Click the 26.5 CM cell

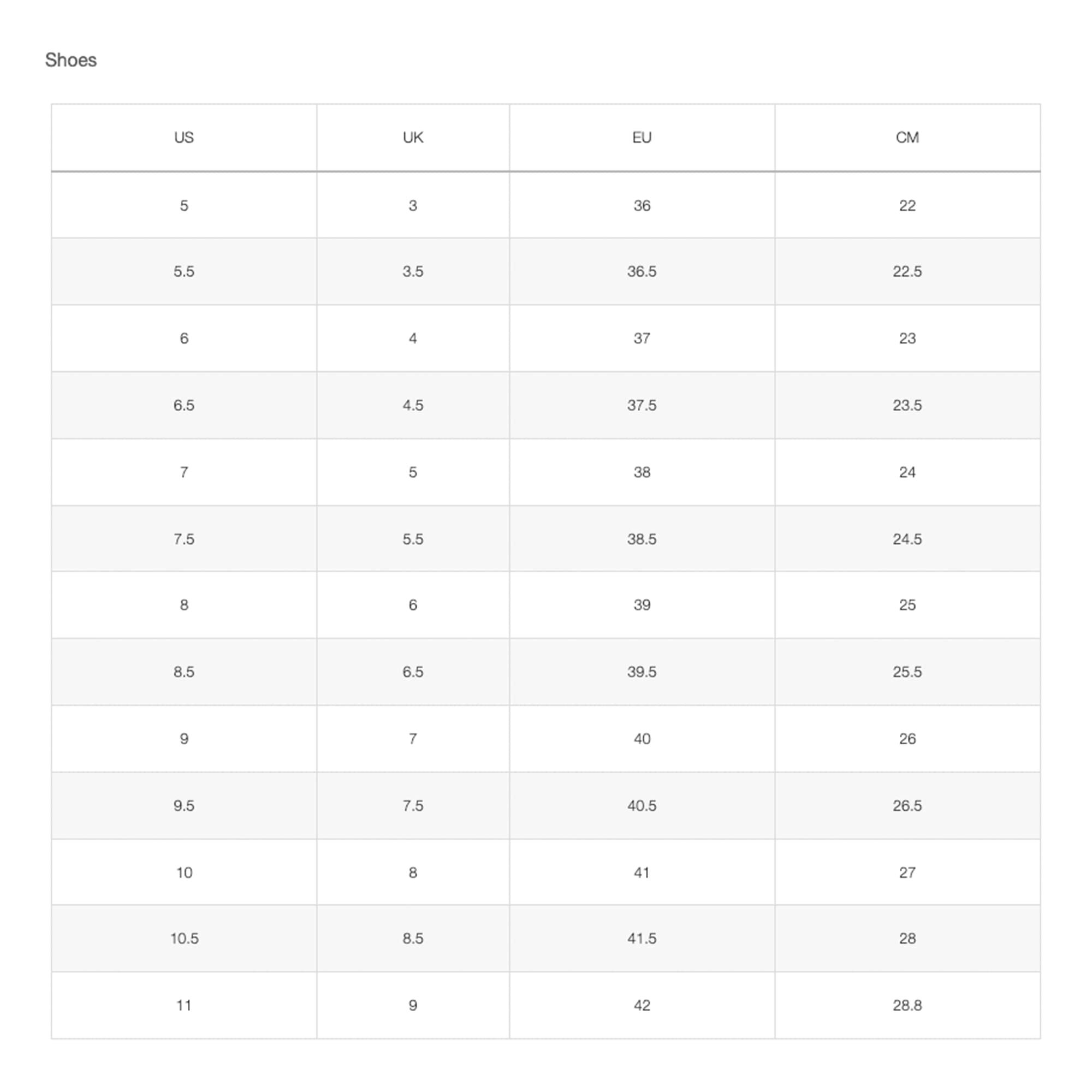(x=906, y=805)
